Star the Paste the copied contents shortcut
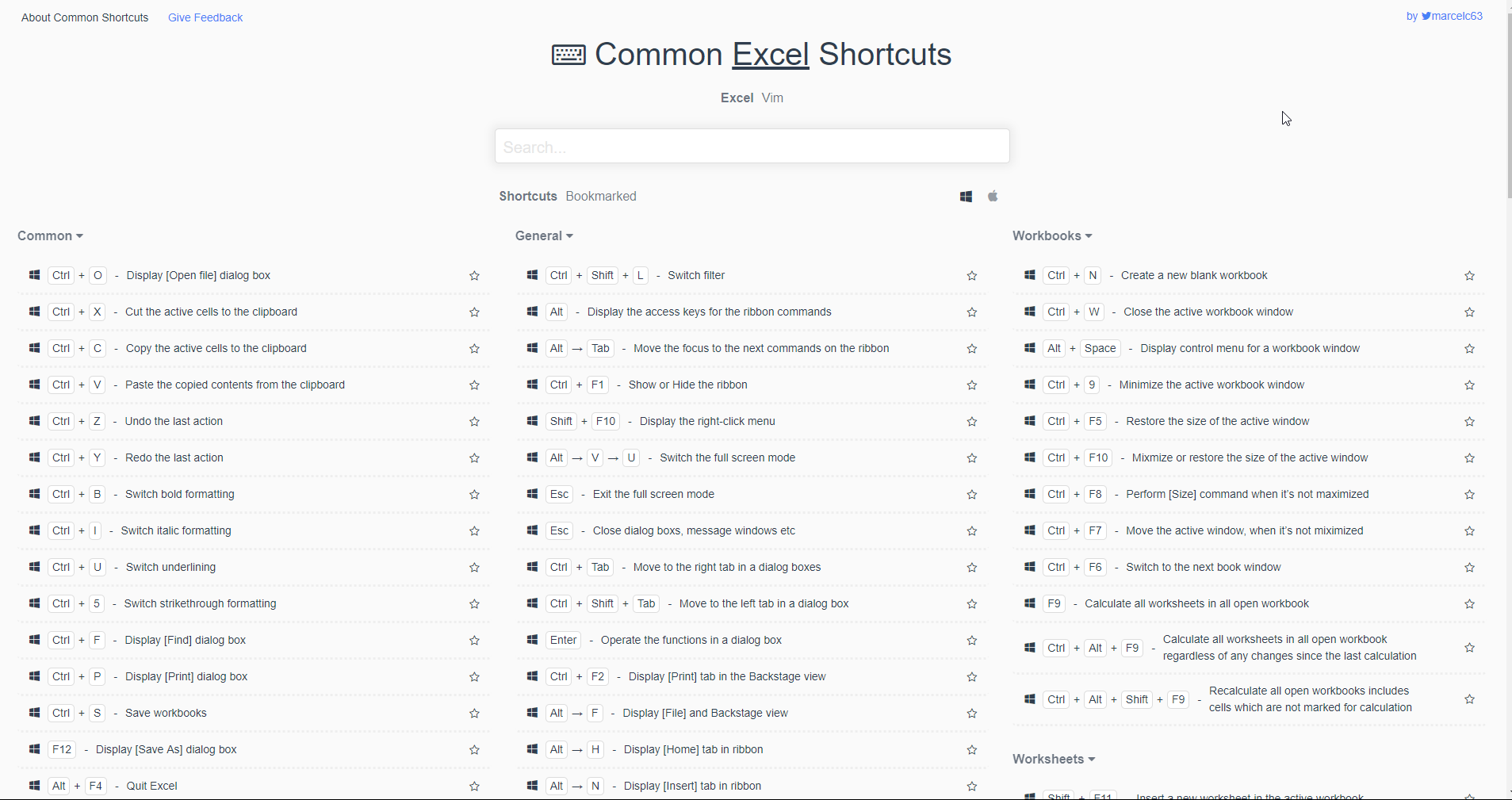Image resolution: width=1512 pixels, height=800 pixels. click(474, 385)
